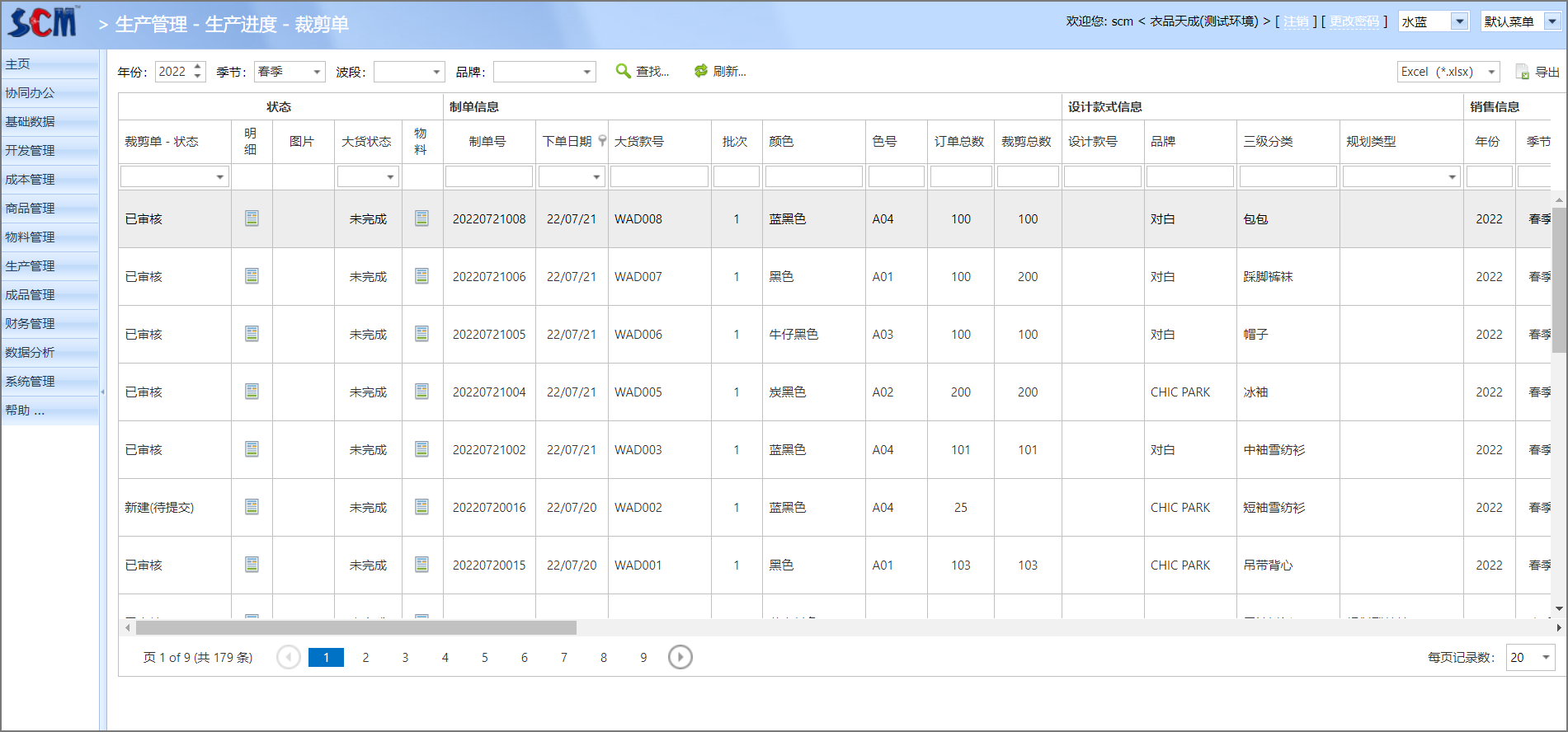Click the 注销 logout link
Screen dimensions: 1568x732
(x=1295, y=21)
